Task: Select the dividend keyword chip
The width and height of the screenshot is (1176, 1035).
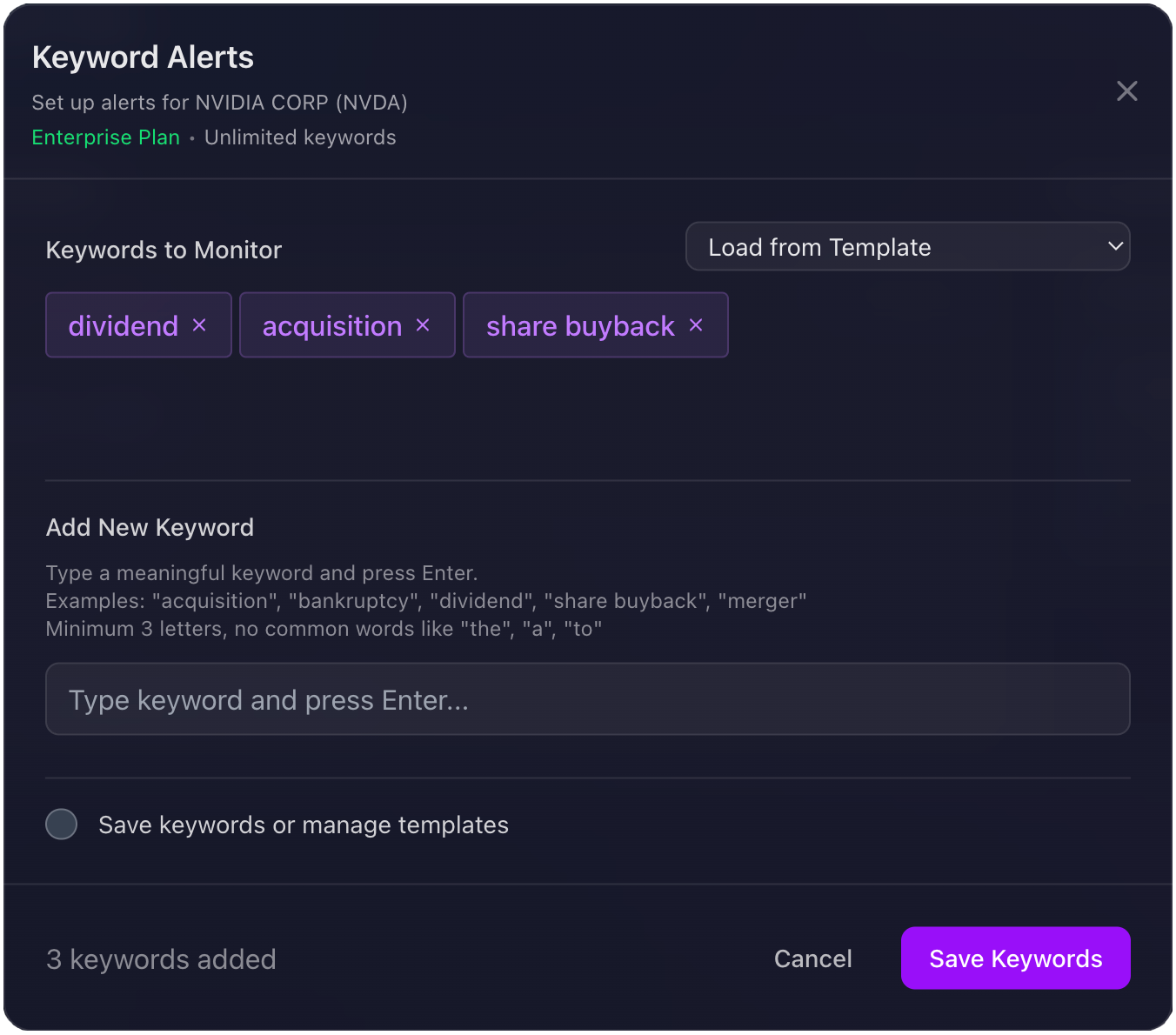Action: pyautogui.click(x=124, y=324)
